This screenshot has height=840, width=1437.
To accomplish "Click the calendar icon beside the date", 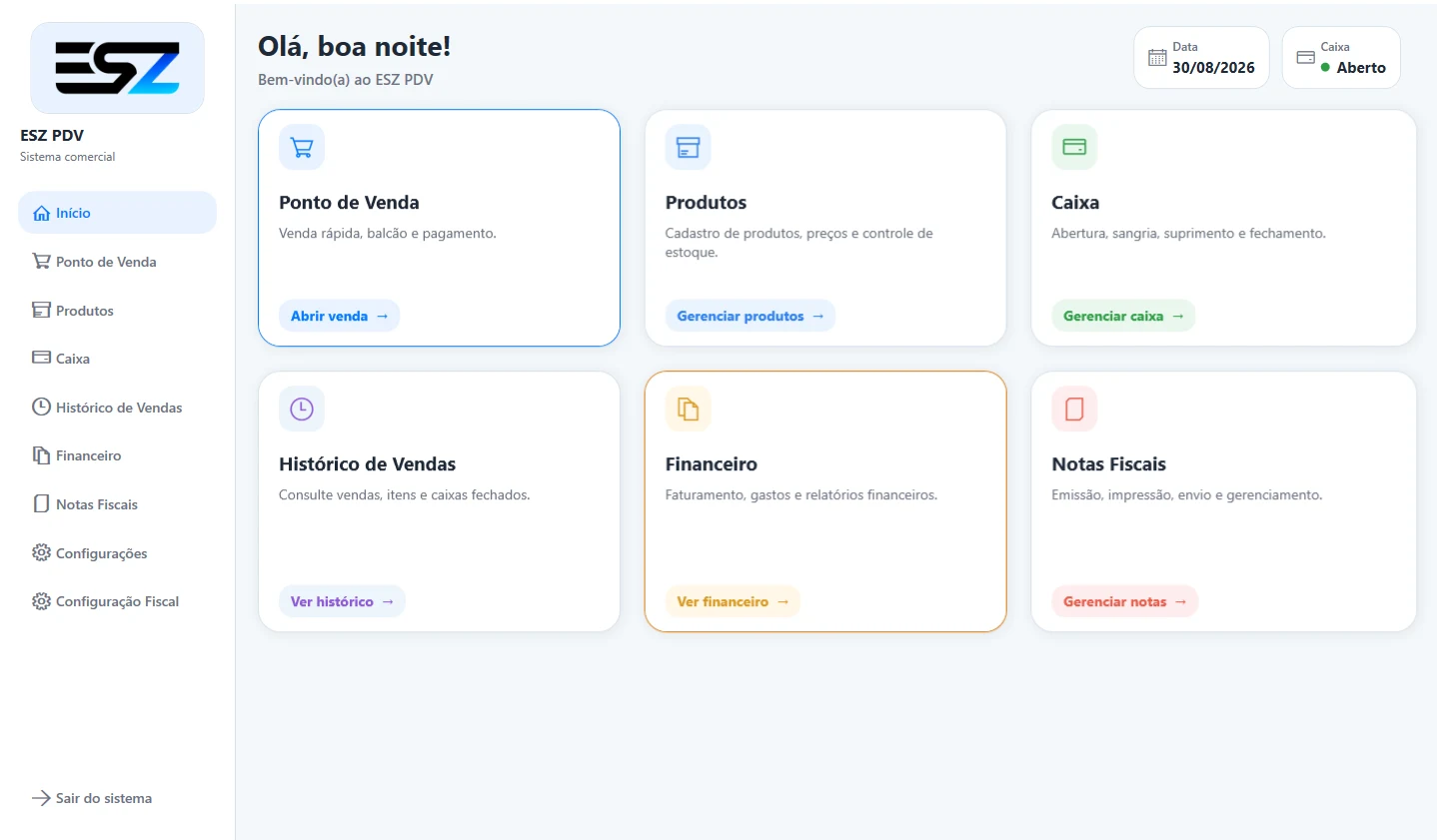I will [1157, 58].
